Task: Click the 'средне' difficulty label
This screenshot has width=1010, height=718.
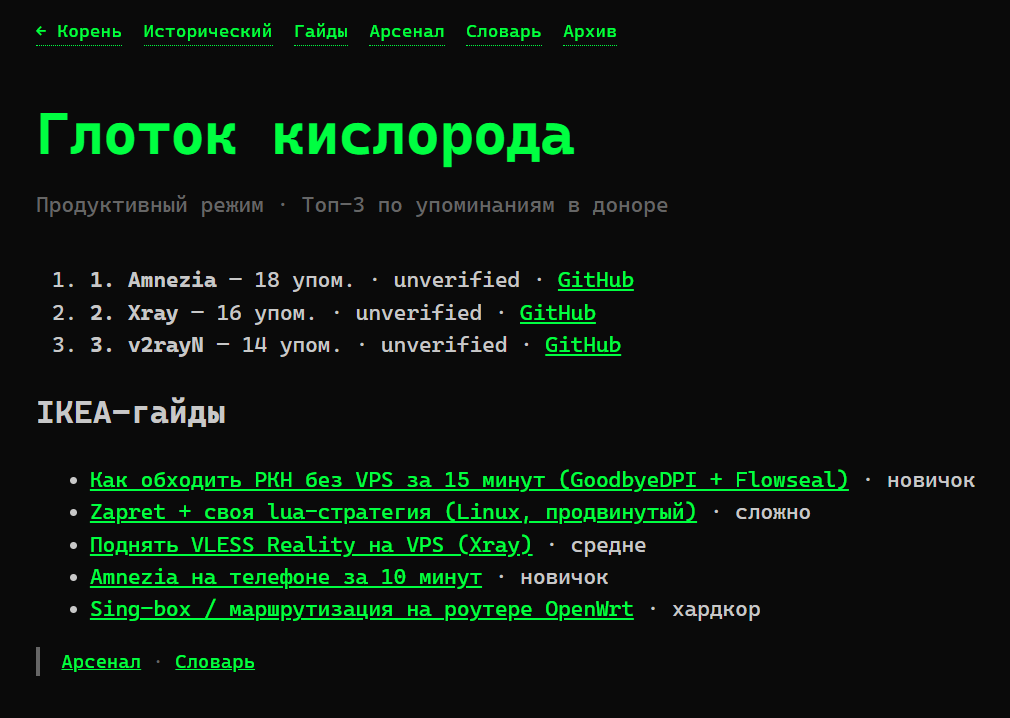Action: point(608,545)
